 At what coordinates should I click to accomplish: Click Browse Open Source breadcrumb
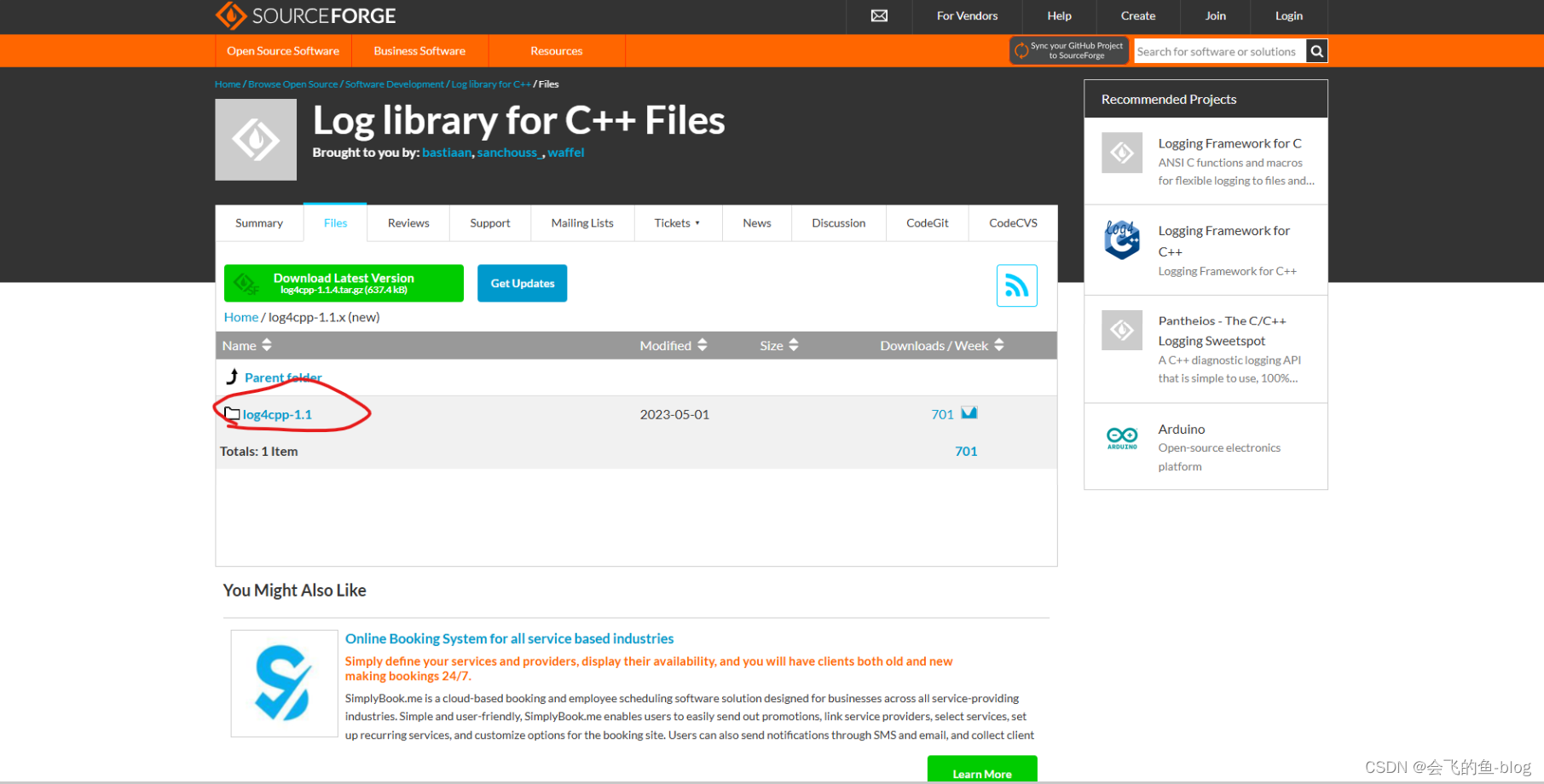293,84
